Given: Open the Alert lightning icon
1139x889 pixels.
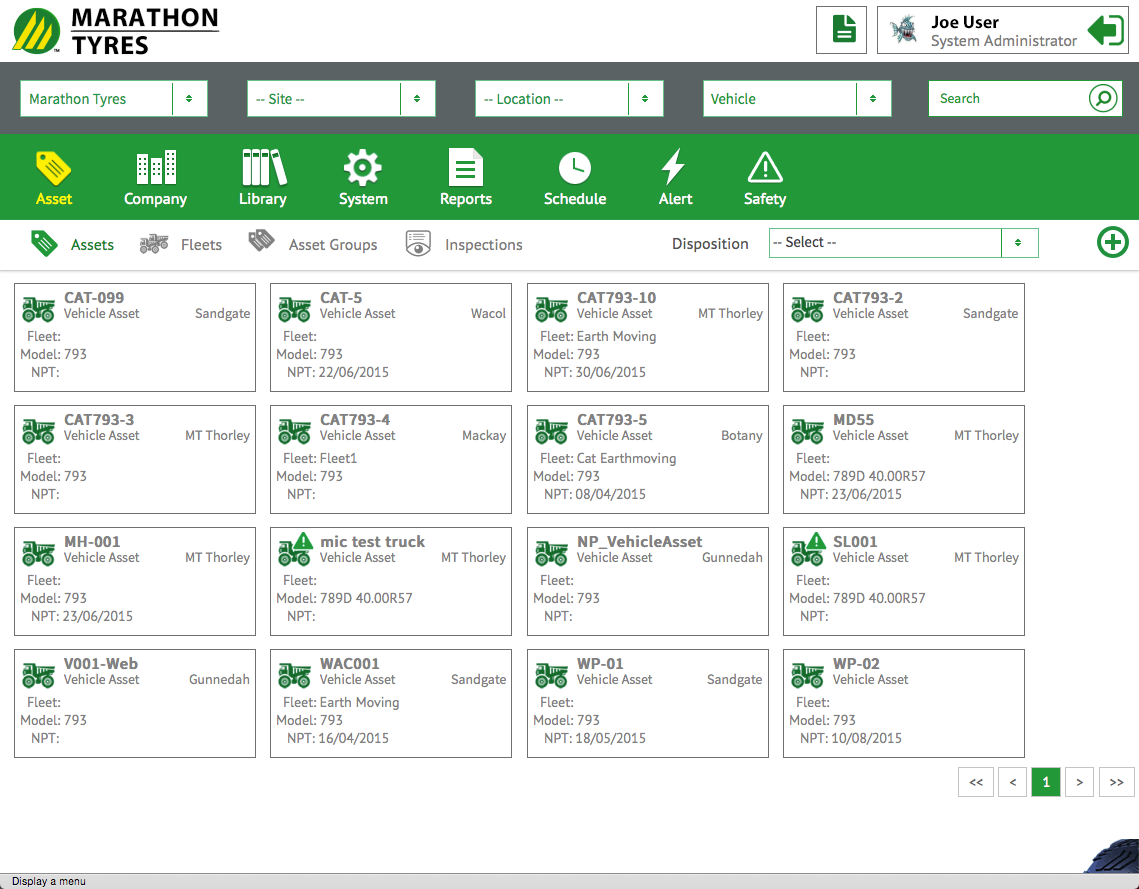Looking at the screenshot, I should 675,169.
